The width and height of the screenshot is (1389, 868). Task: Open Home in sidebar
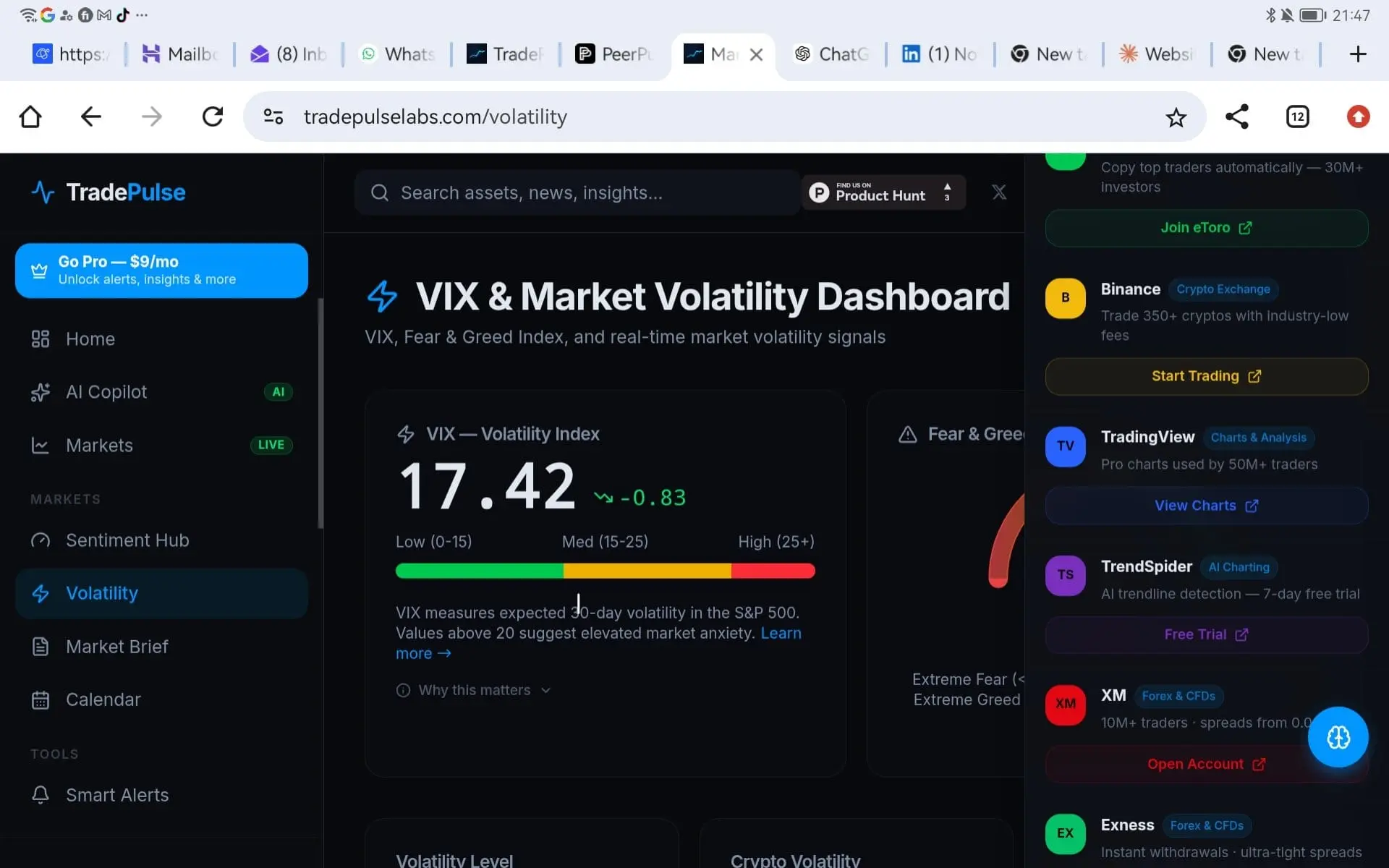tap(161, 339)
